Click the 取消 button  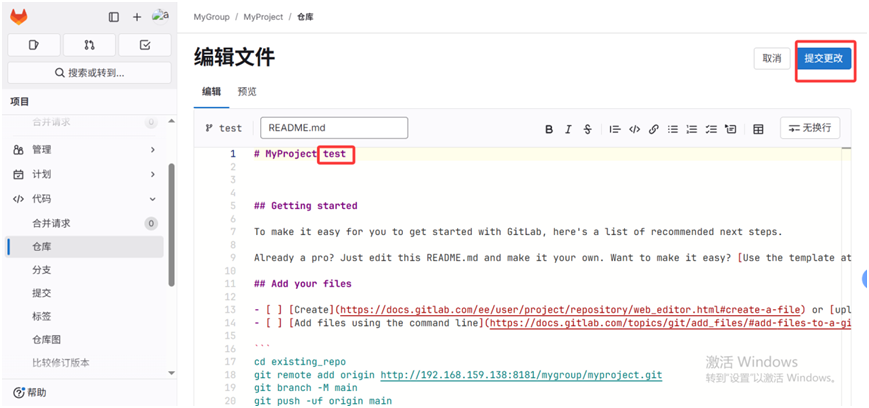click(771, 58)
